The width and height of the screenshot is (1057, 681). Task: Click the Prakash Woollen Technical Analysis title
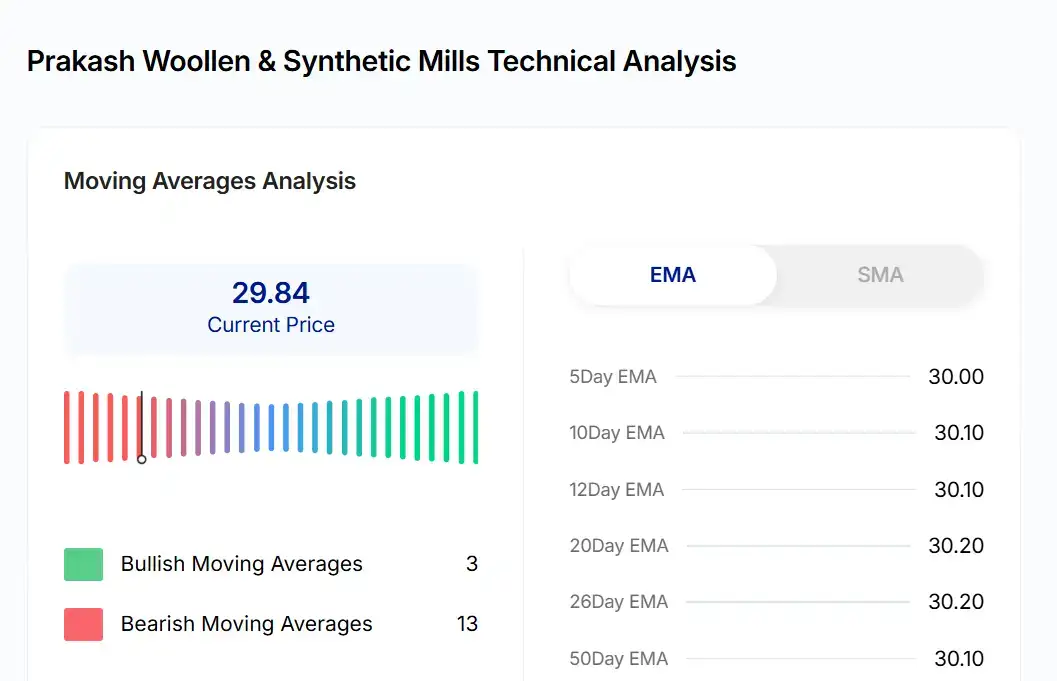pyautogui.click(x=381, y=61)
